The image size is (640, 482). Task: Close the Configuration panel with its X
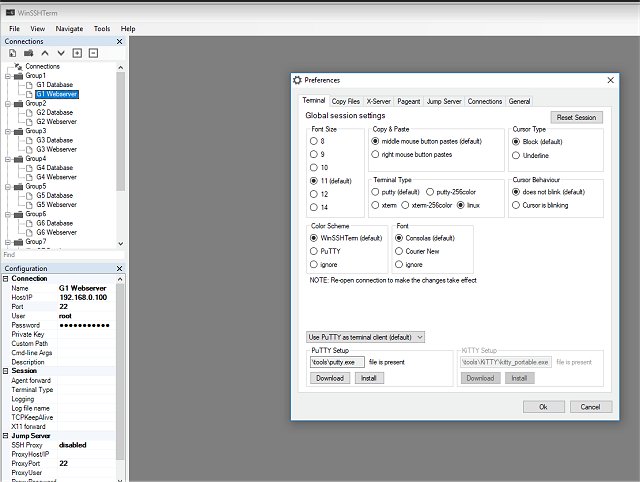coord(119,269)
